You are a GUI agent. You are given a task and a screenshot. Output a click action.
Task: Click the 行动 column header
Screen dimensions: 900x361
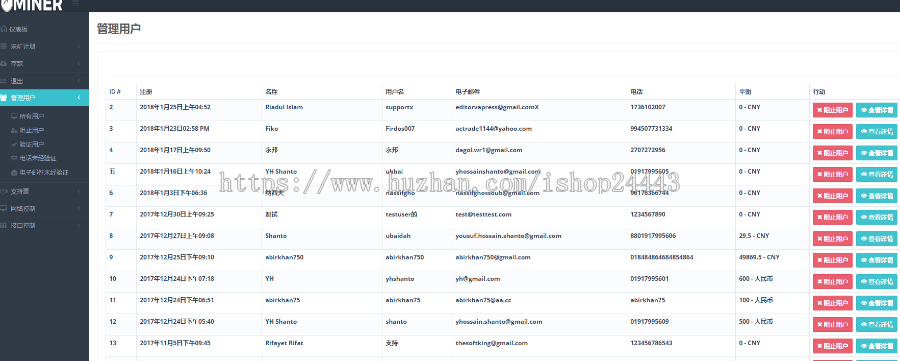(x=819, y=92)
